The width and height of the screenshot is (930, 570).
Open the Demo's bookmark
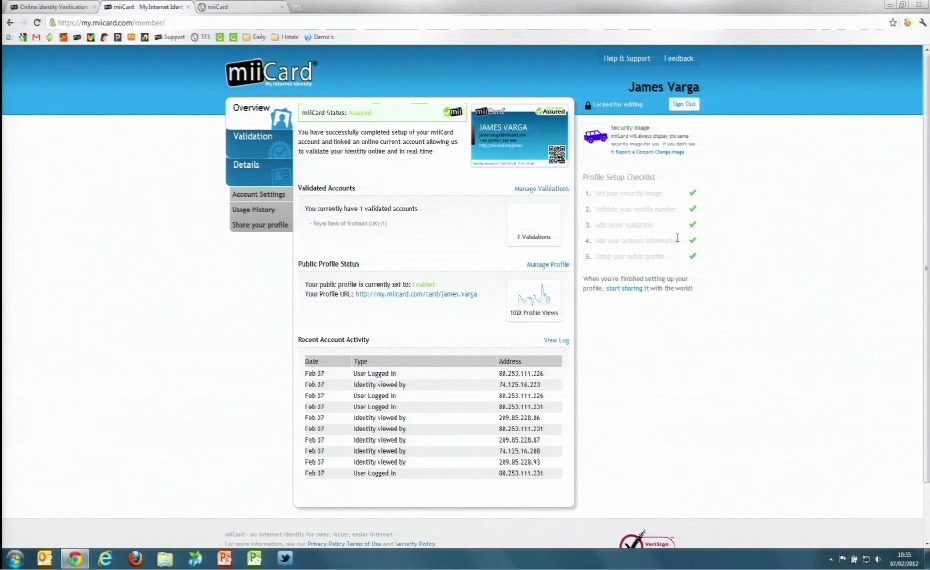(x=319, y=37)
